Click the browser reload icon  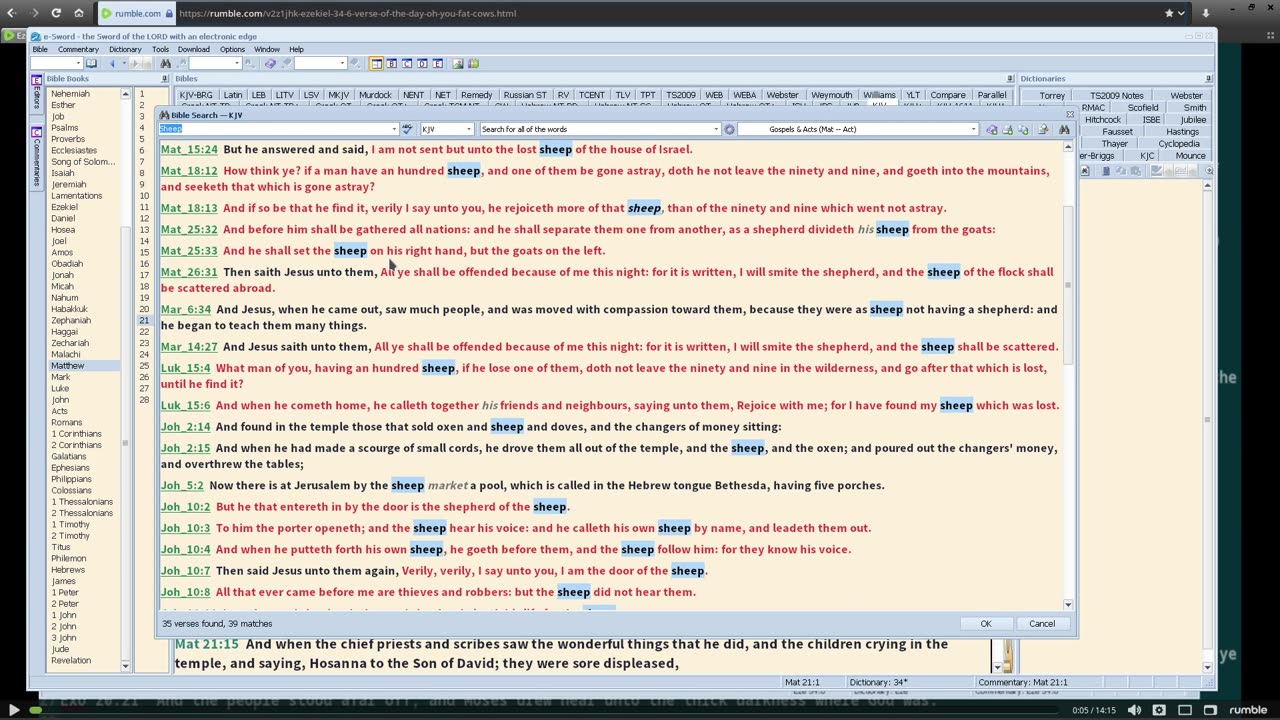[x=56, y=13]
